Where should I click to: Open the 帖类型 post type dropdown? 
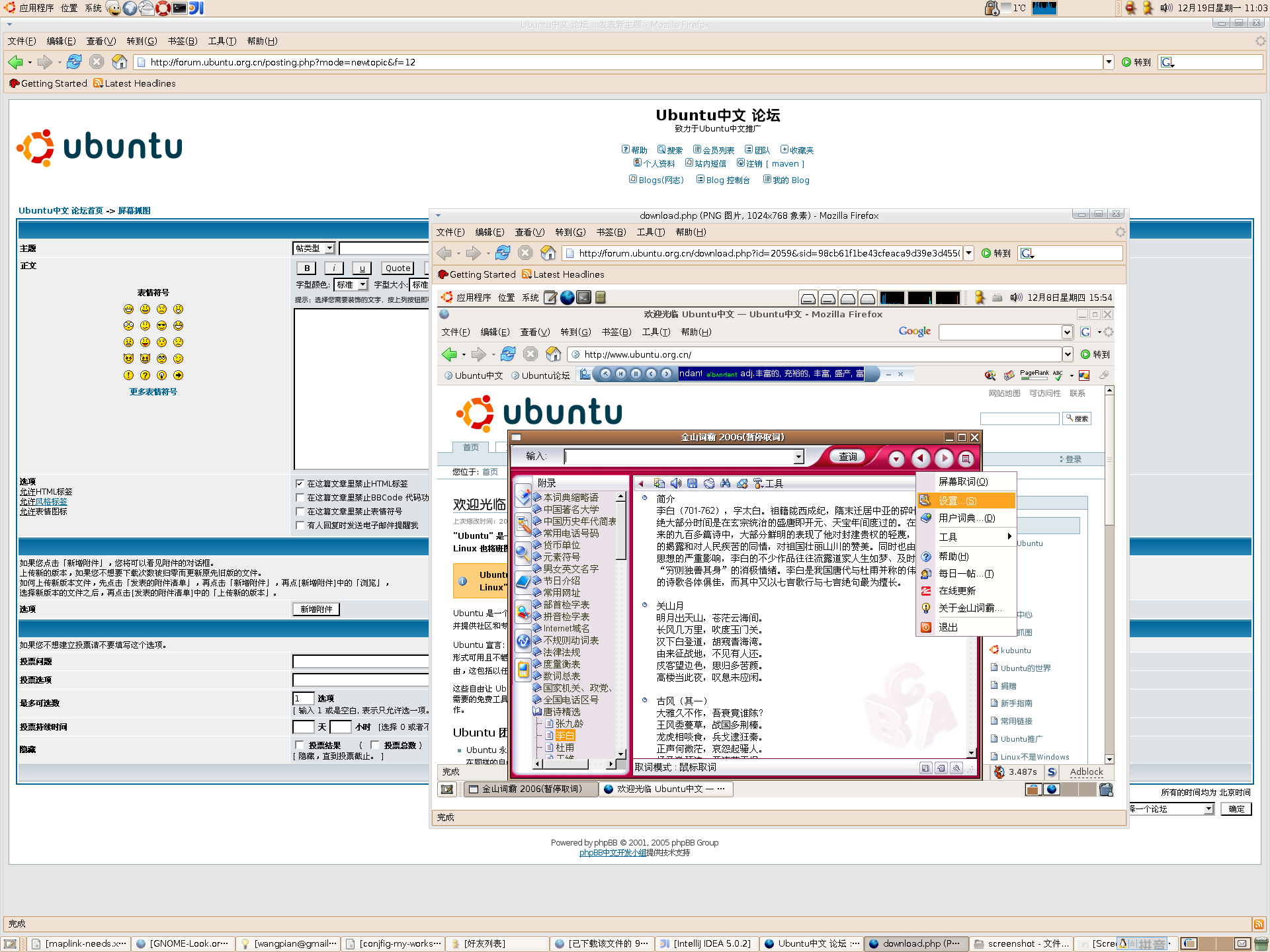pyautogui.click(x=314, y=249)
